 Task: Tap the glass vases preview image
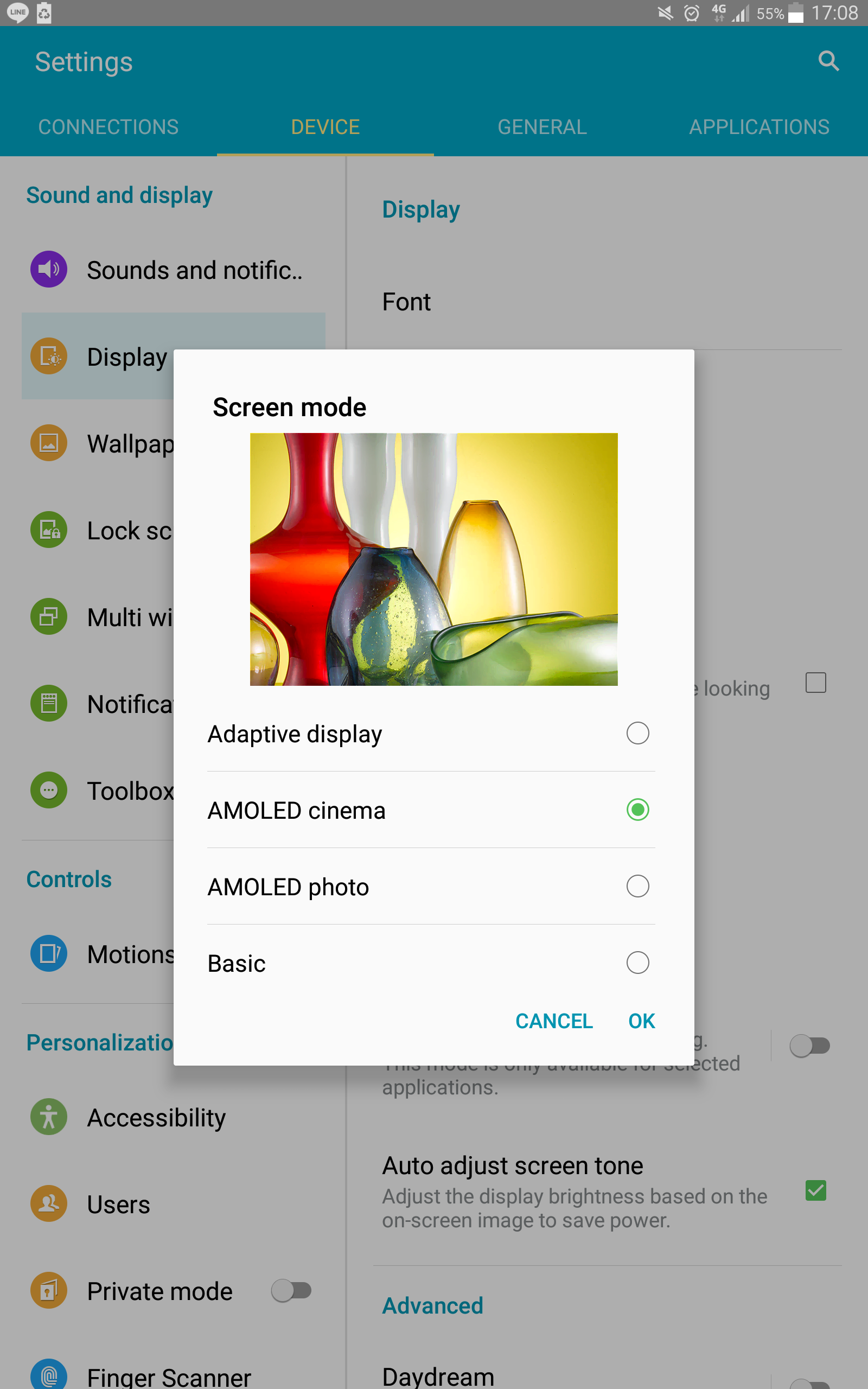coord(433,559)
